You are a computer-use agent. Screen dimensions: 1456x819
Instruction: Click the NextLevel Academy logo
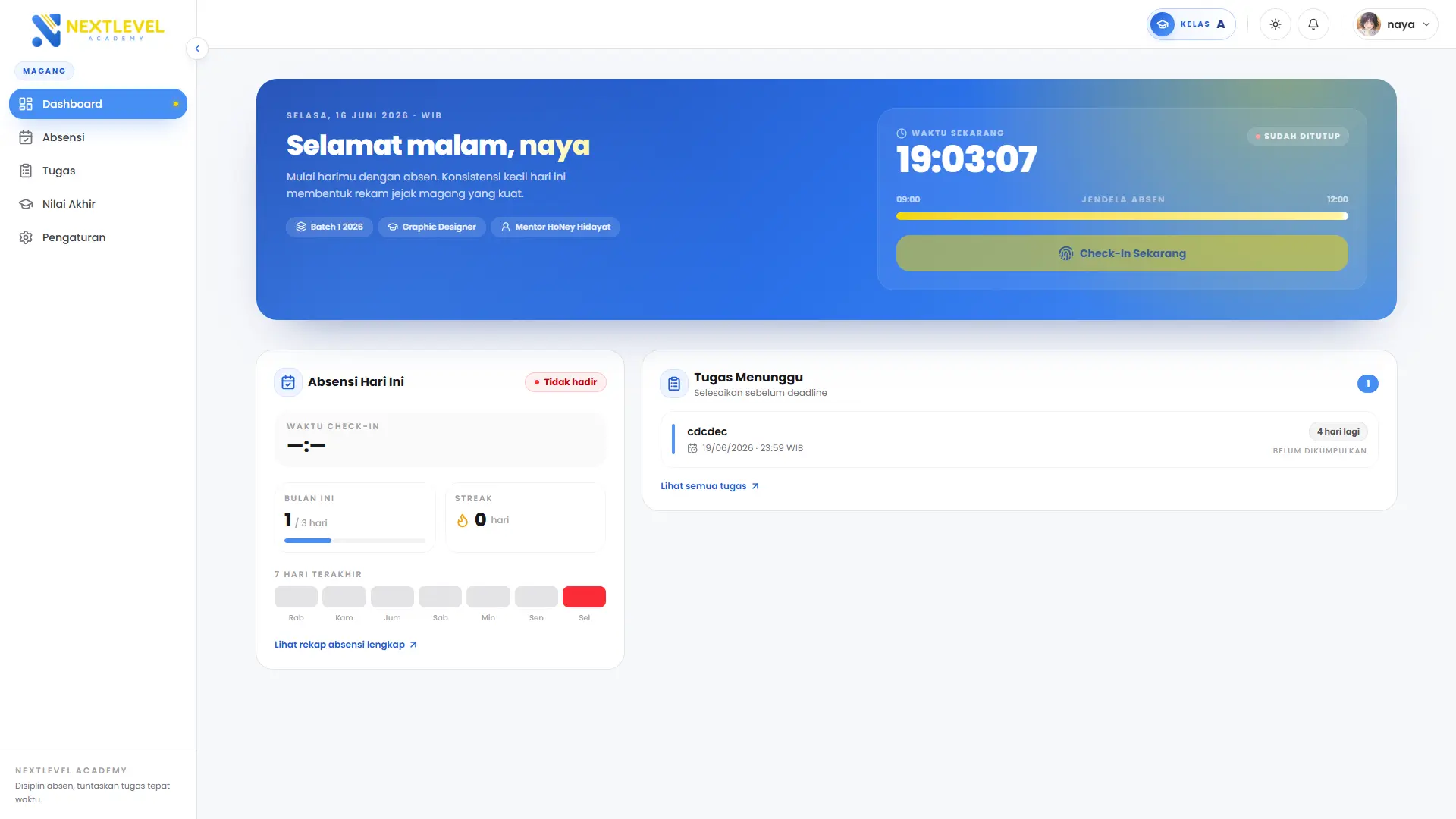coord(98,30)
